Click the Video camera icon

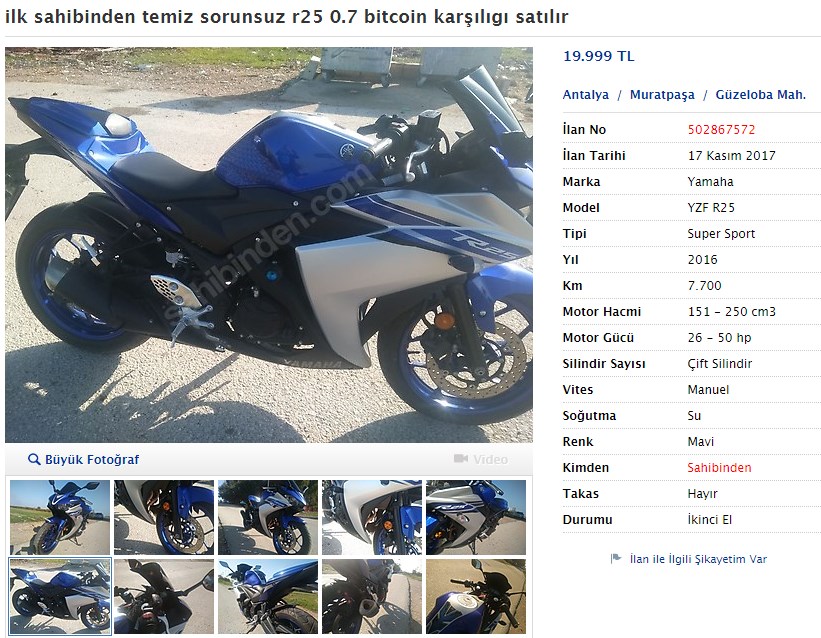[x=461, y=459]
